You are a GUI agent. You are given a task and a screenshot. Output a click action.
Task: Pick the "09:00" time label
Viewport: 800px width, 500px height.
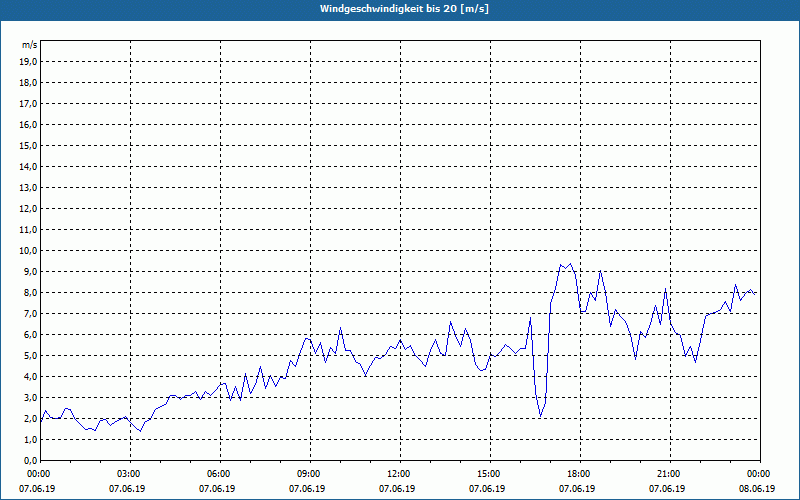310,474
